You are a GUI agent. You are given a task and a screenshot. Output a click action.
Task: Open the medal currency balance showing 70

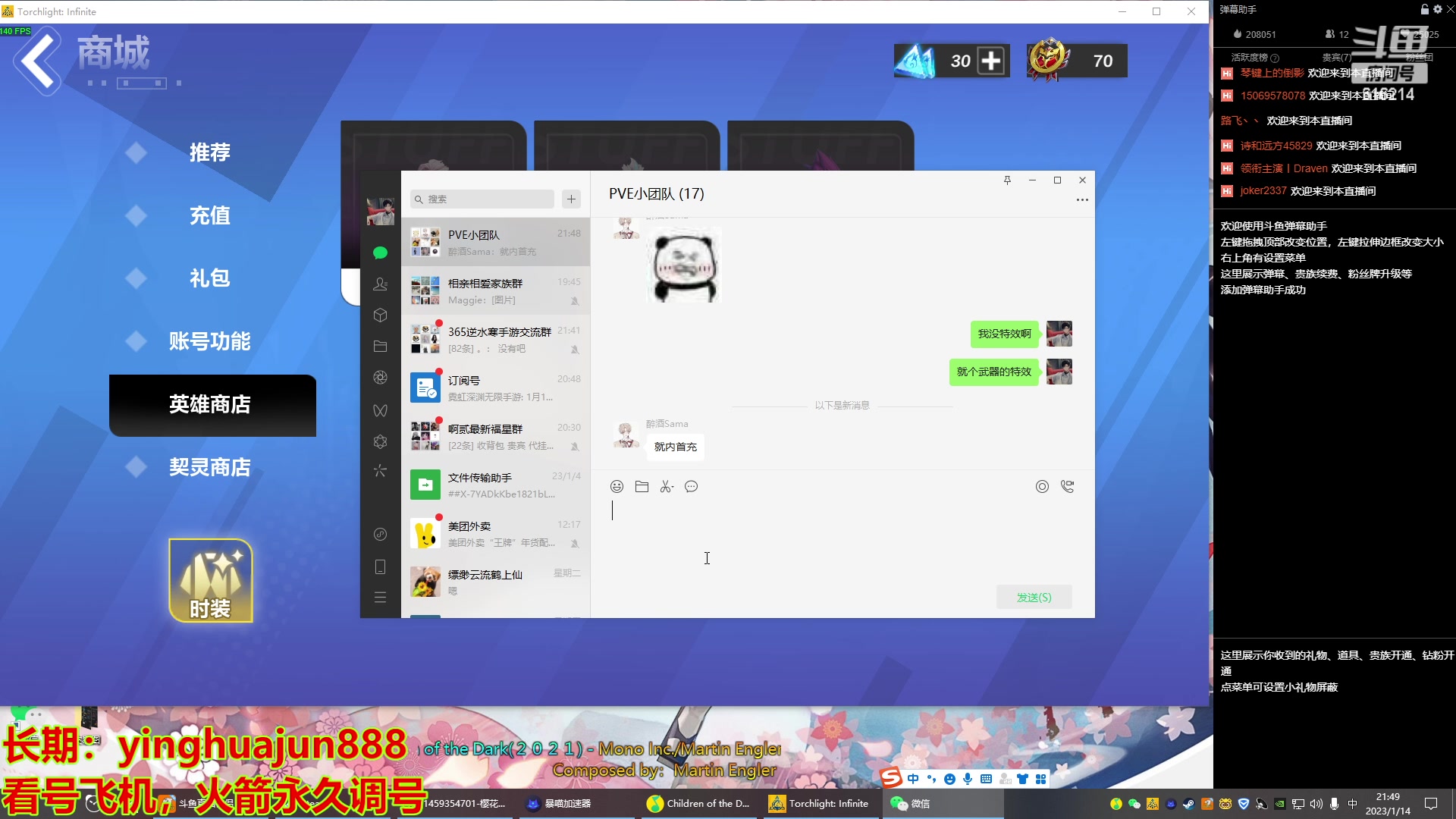click(1077, 61)
